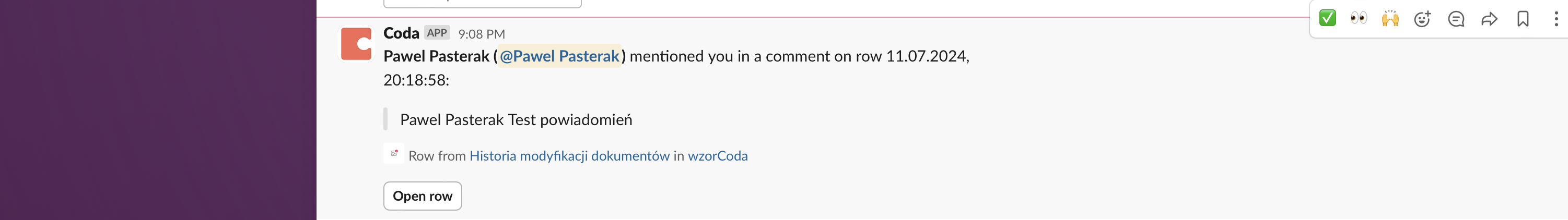Save message for later with bookmark icon
The height and width of the screenshot is (220, 1568).
pos(1523,19)
